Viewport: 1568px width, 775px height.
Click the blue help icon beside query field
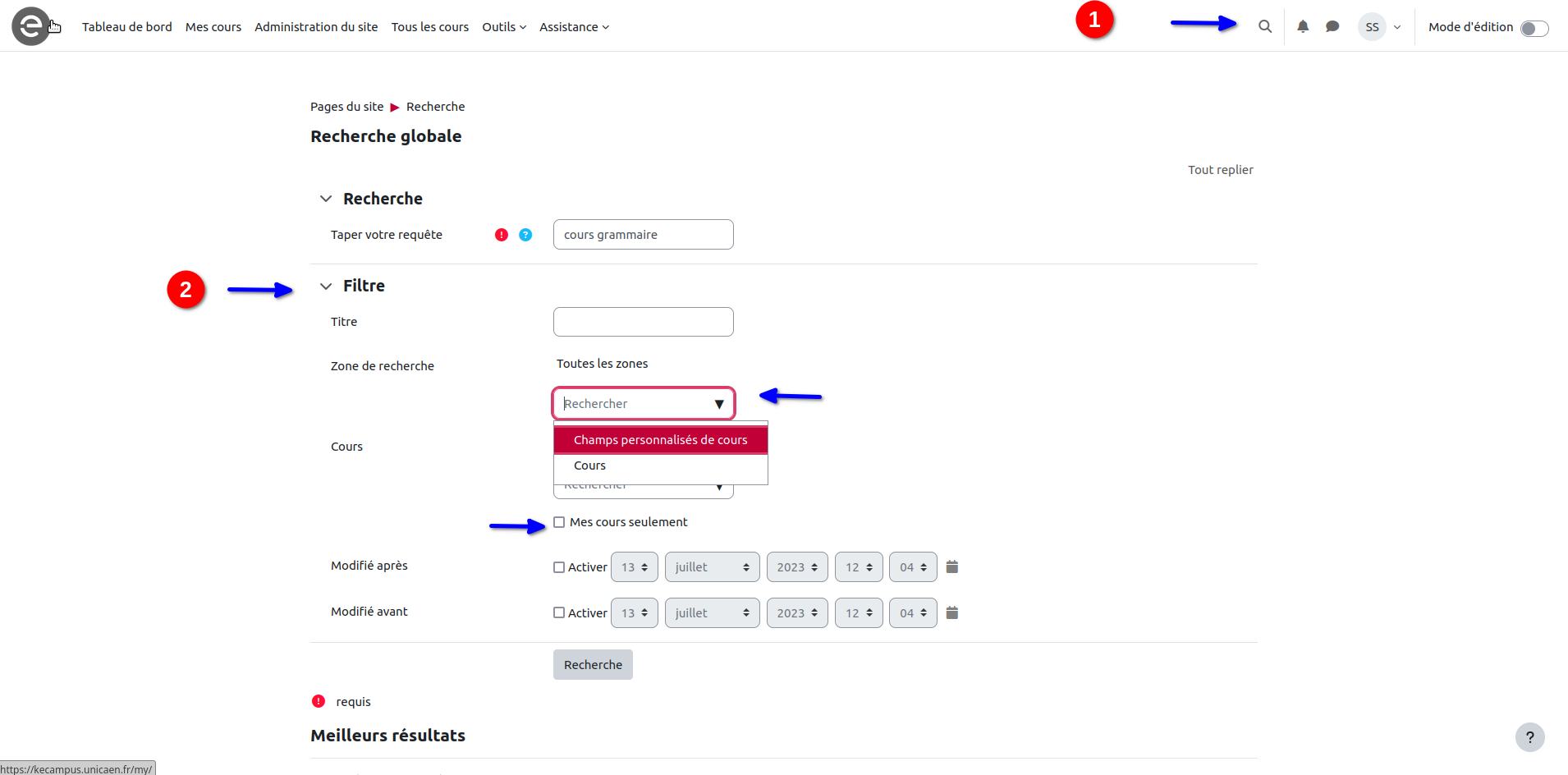(525, 235)
